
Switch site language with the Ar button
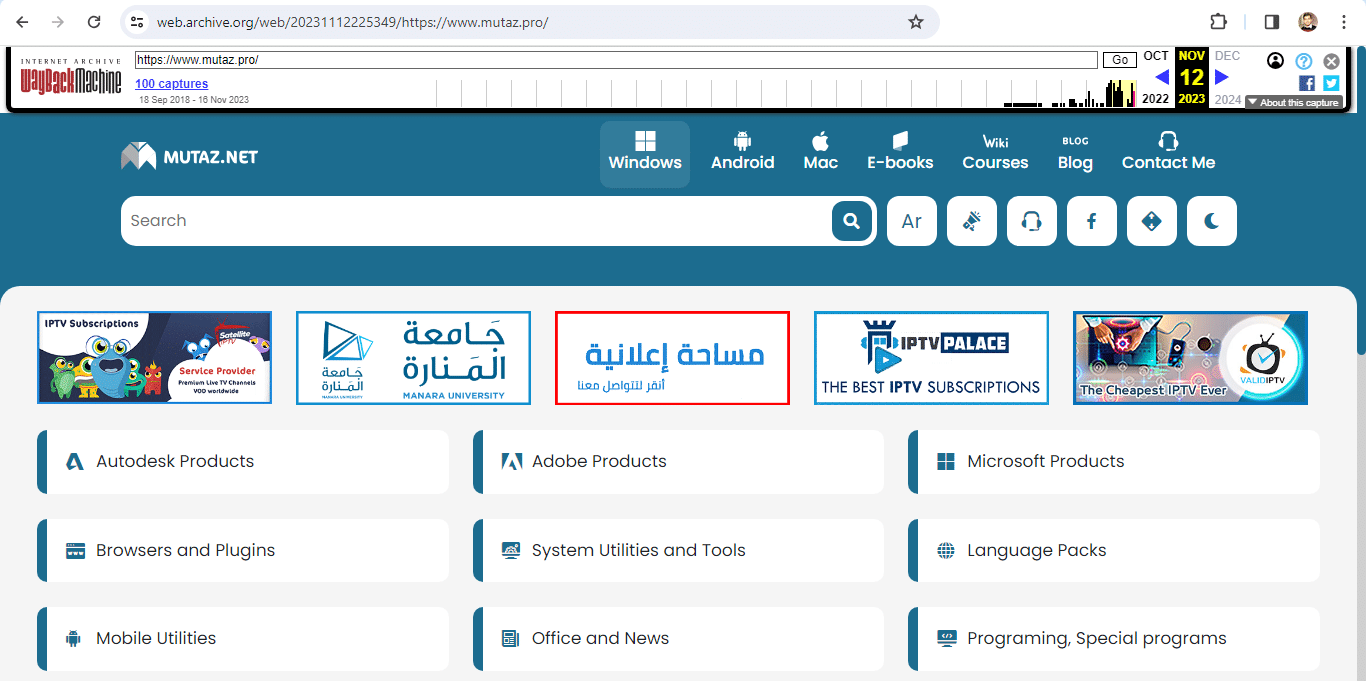911,221
